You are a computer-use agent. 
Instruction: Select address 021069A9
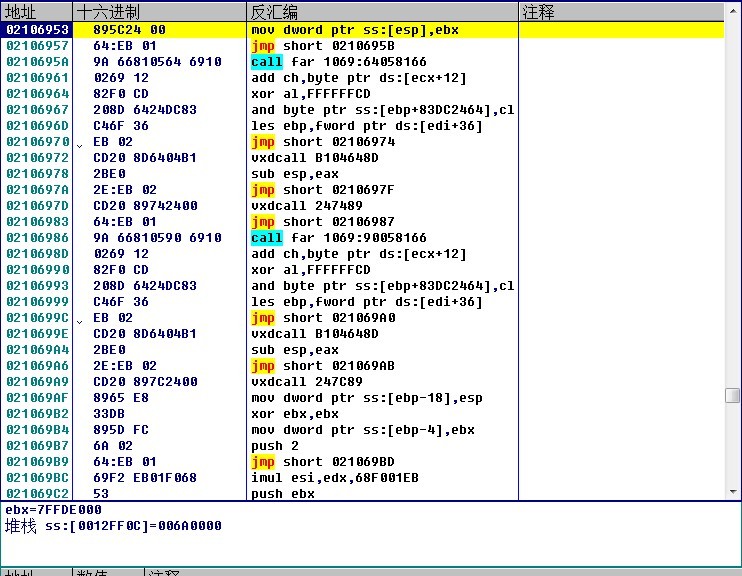37,382
